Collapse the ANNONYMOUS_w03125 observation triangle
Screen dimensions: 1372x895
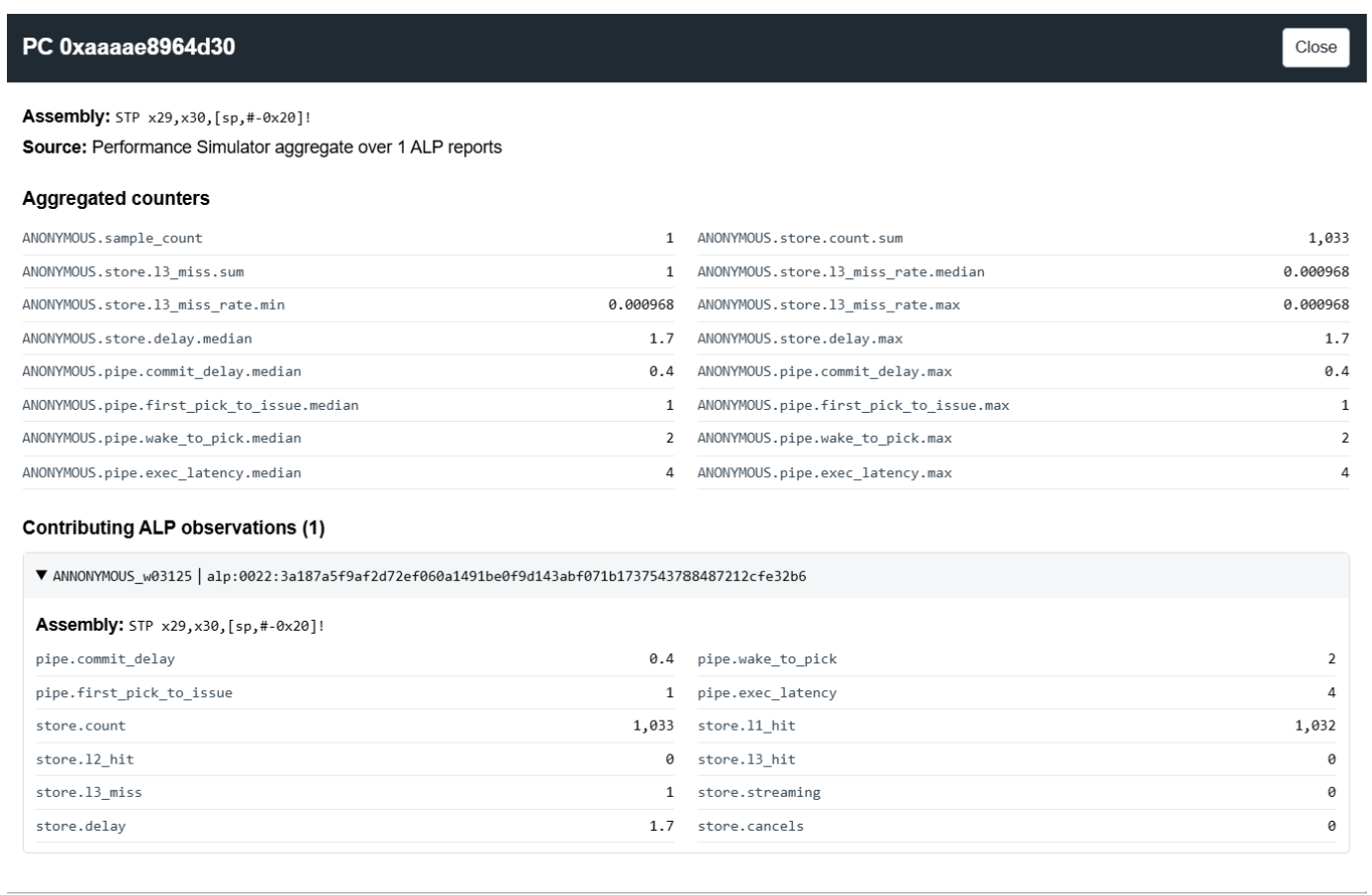pos(42,575)
